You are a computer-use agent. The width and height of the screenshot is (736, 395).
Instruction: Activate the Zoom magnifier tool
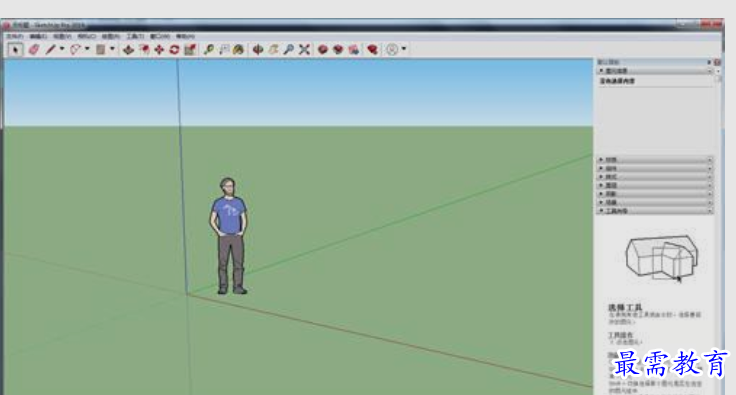click(289, 49)
